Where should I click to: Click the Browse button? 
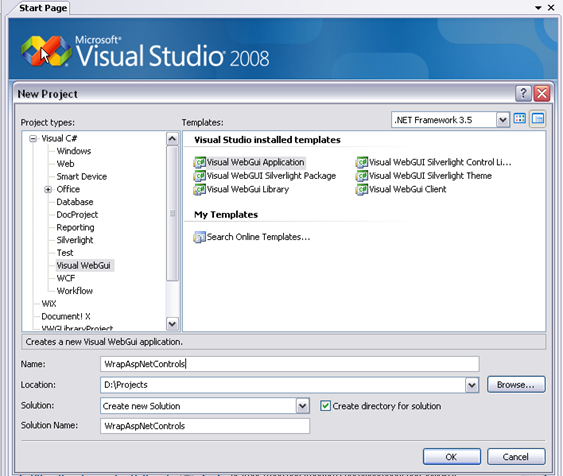(516, 385)
